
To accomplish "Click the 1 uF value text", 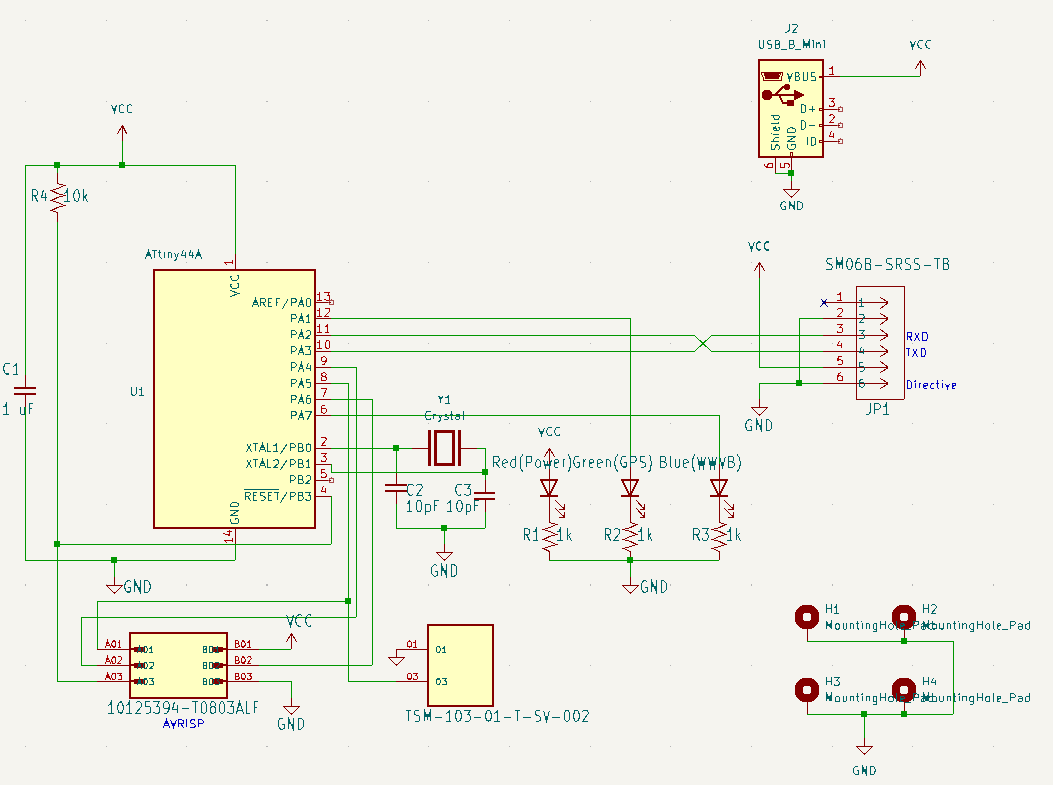I will pos(17,409).
